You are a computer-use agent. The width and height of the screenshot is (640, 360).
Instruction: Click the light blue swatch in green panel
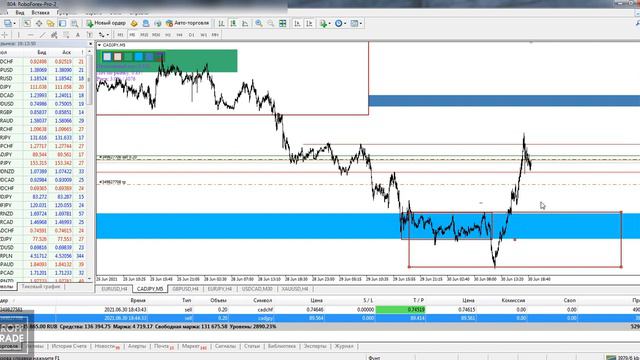click(x=139, y=57)
